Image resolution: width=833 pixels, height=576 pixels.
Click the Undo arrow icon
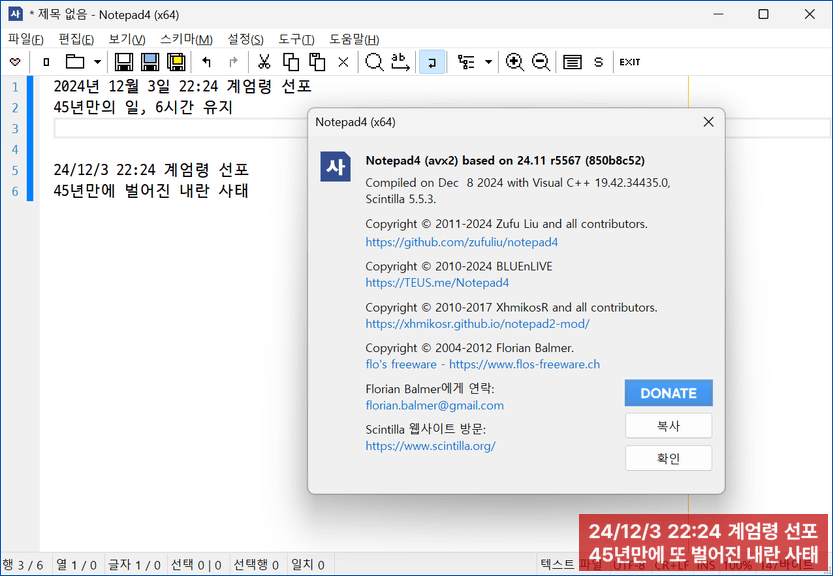[207, 62]
